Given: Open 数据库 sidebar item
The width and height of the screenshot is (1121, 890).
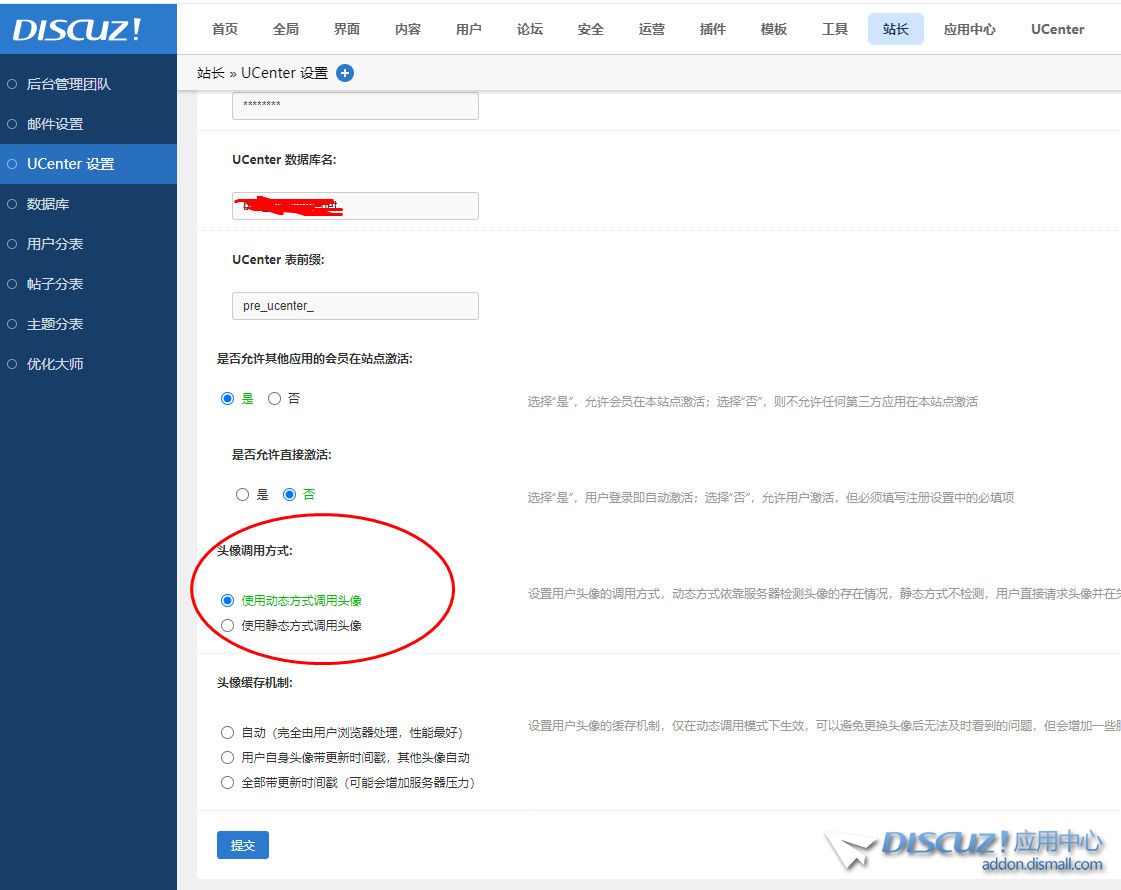Looking at the screenshot, I should tap(48, 204).
